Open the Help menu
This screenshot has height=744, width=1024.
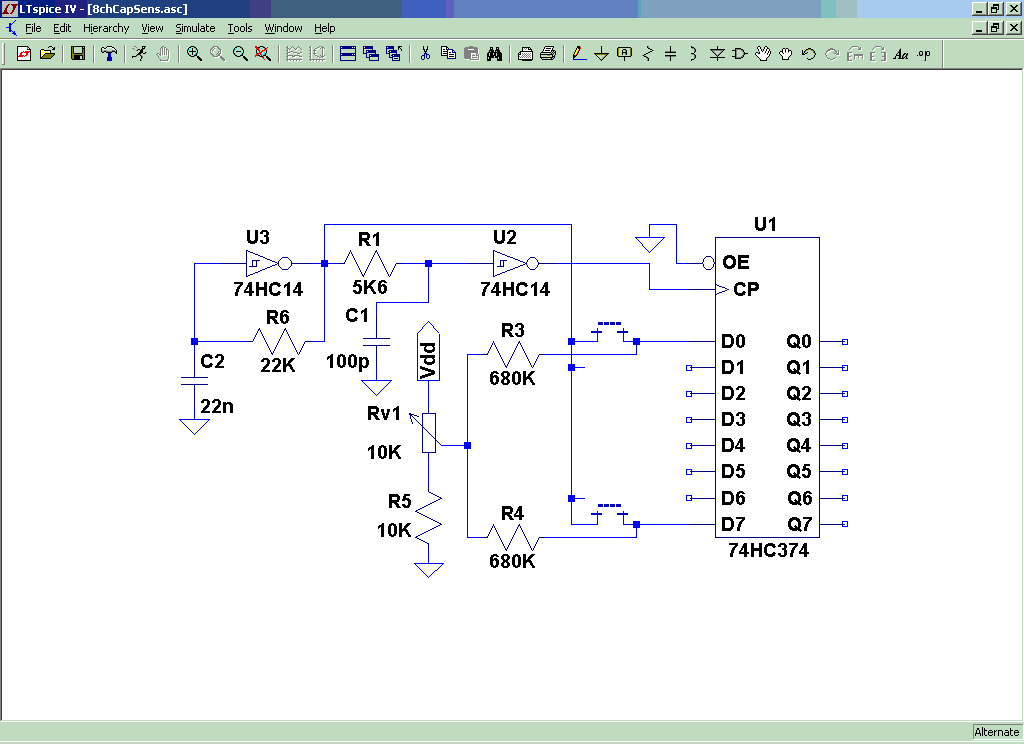[325, 28]
